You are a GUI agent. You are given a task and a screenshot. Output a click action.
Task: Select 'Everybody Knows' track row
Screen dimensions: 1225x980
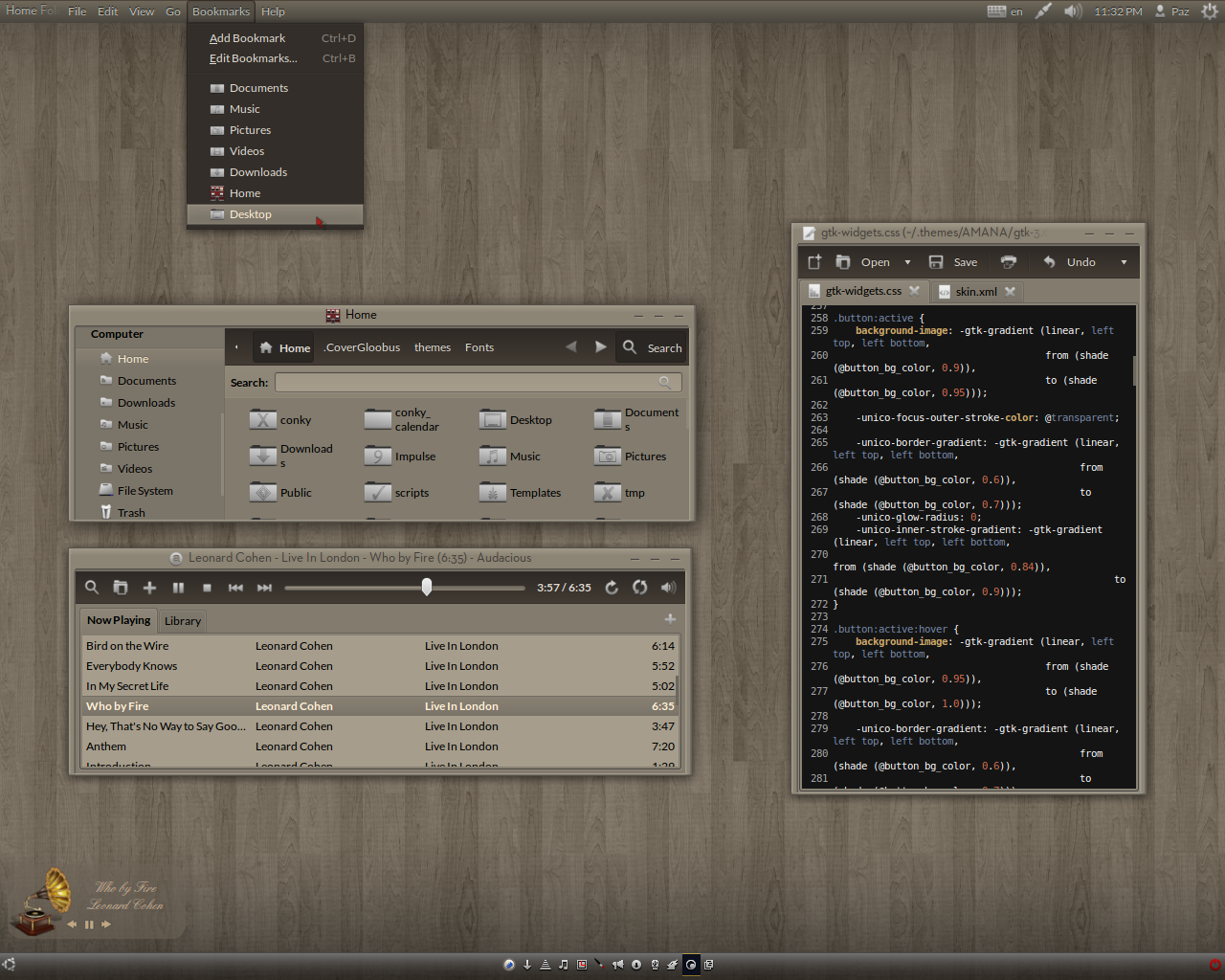pyautogui.click(x=380, y=666)
